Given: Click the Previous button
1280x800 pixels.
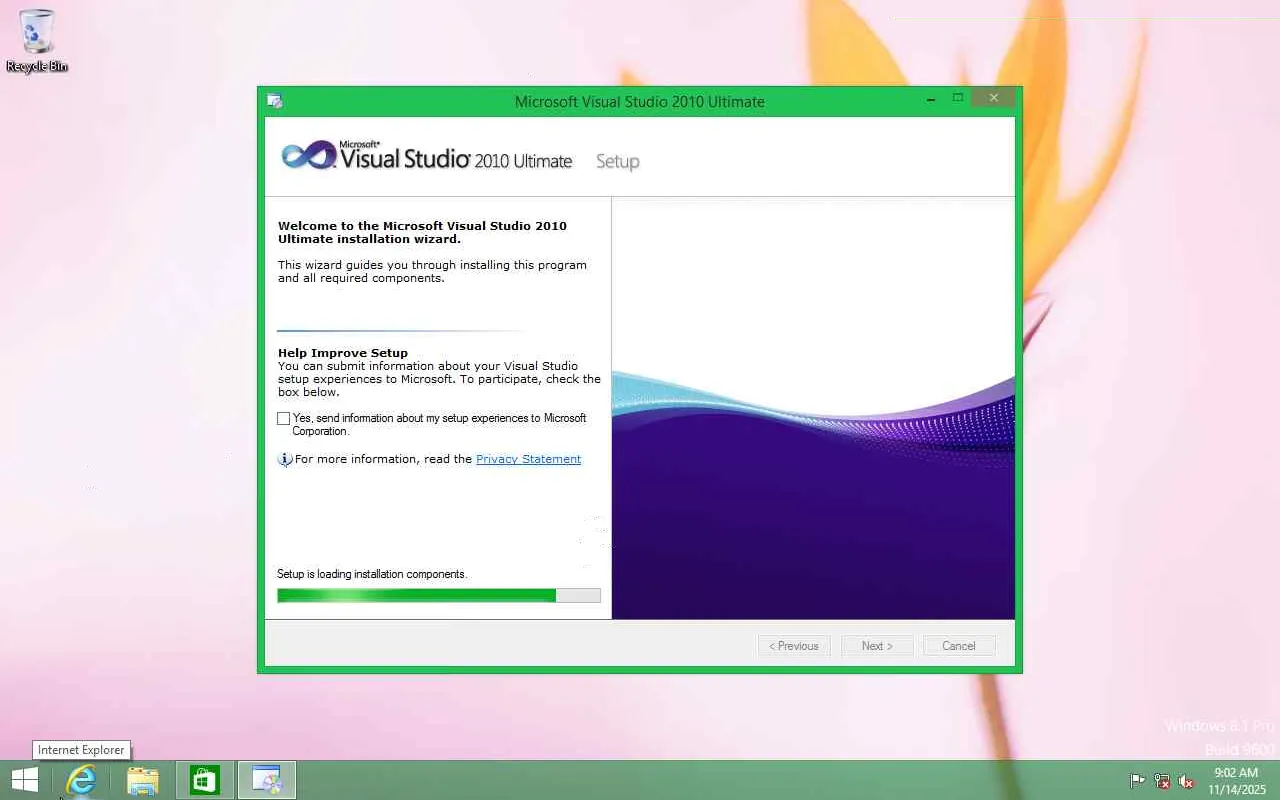Looking at the screenshot, I should (x=794, y=646).
